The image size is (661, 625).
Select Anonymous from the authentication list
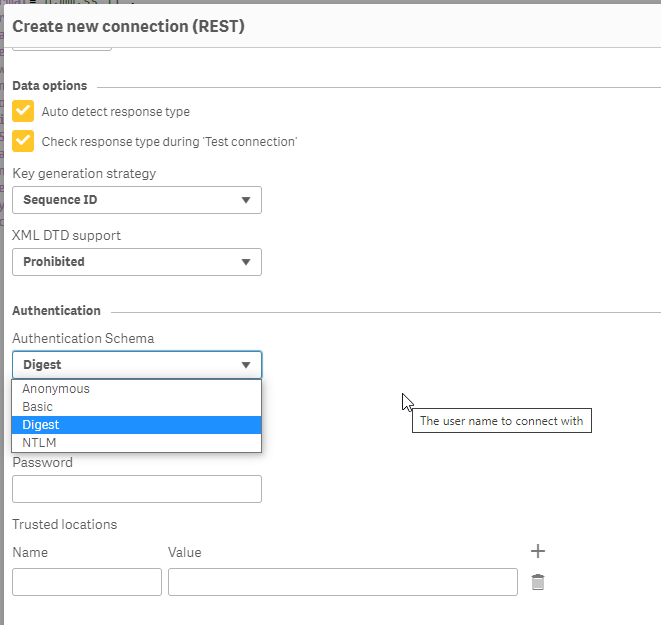point(56,389)
